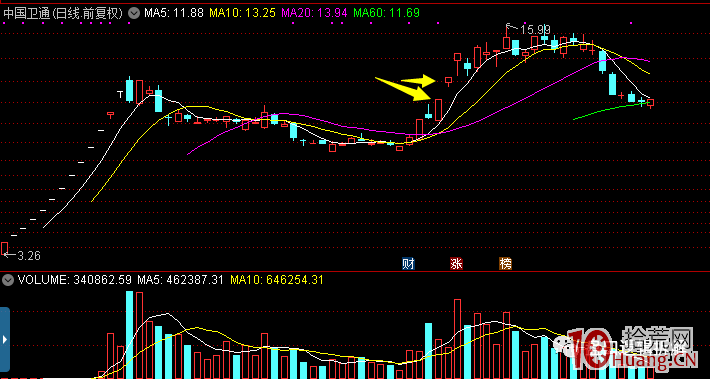Image resolution: width=710 pixels, height=379 pixels.
Task: Open dropdown beside VOLUME indicator label
Action: pos(8,280)
